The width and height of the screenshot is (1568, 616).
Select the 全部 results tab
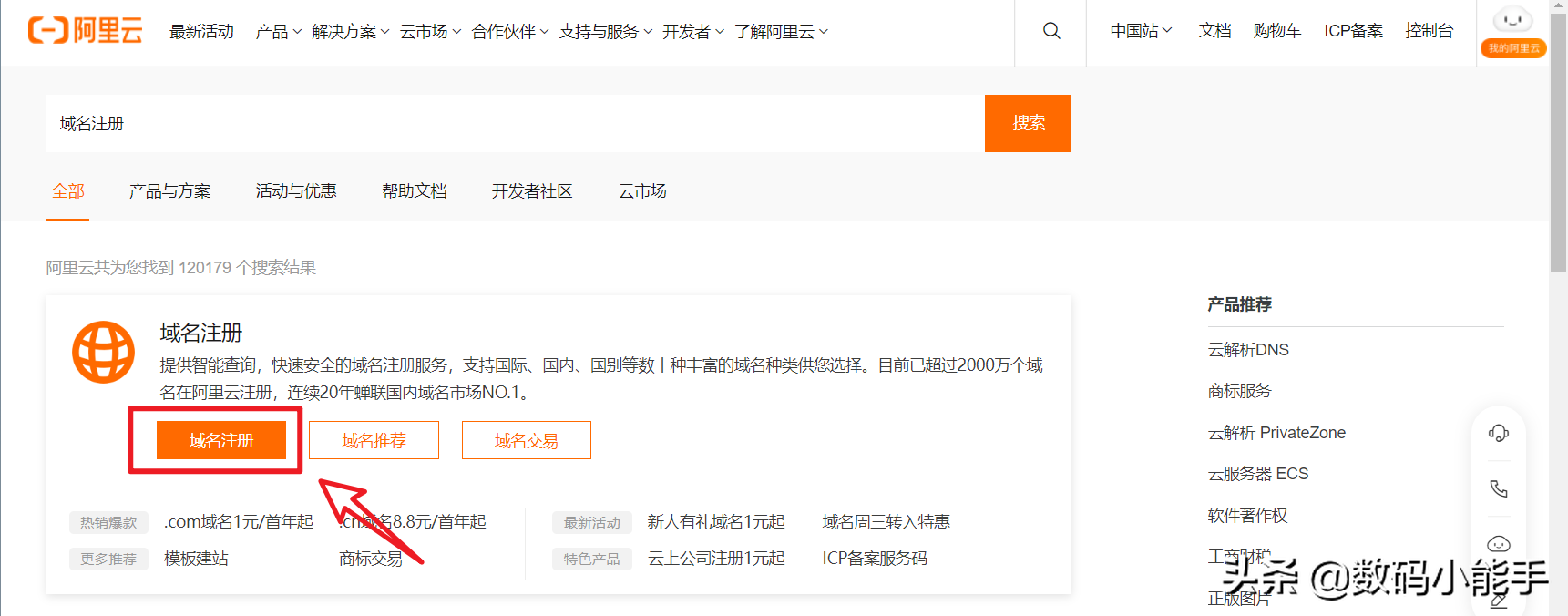[67, 191]
